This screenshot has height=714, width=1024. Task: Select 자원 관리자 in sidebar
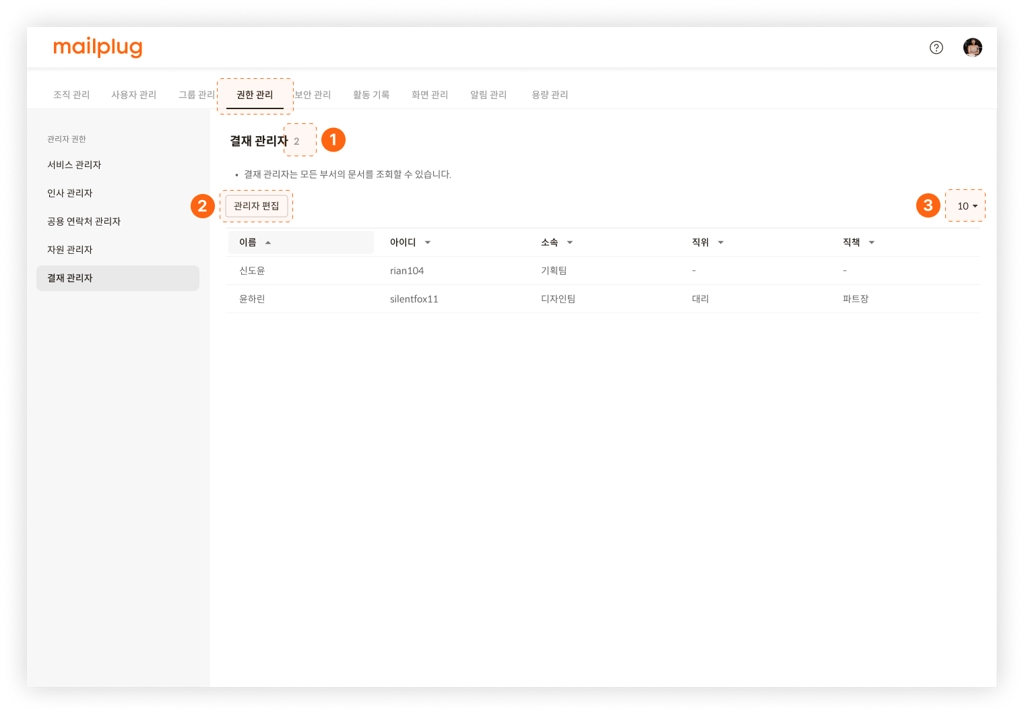pyautogui.click(x=70, y=250)
